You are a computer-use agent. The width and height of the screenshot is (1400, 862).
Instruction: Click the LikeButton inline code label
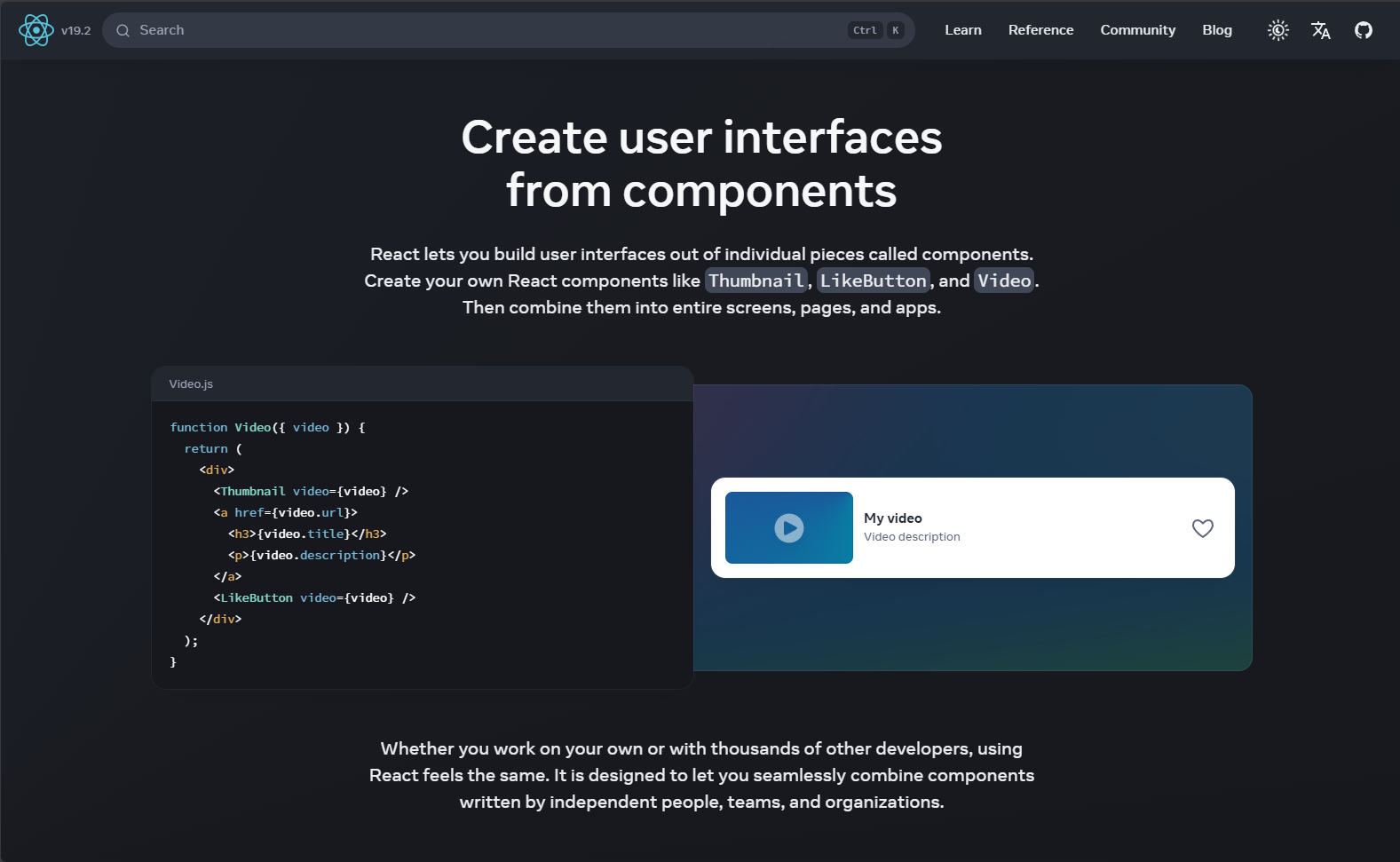(874, 281)
